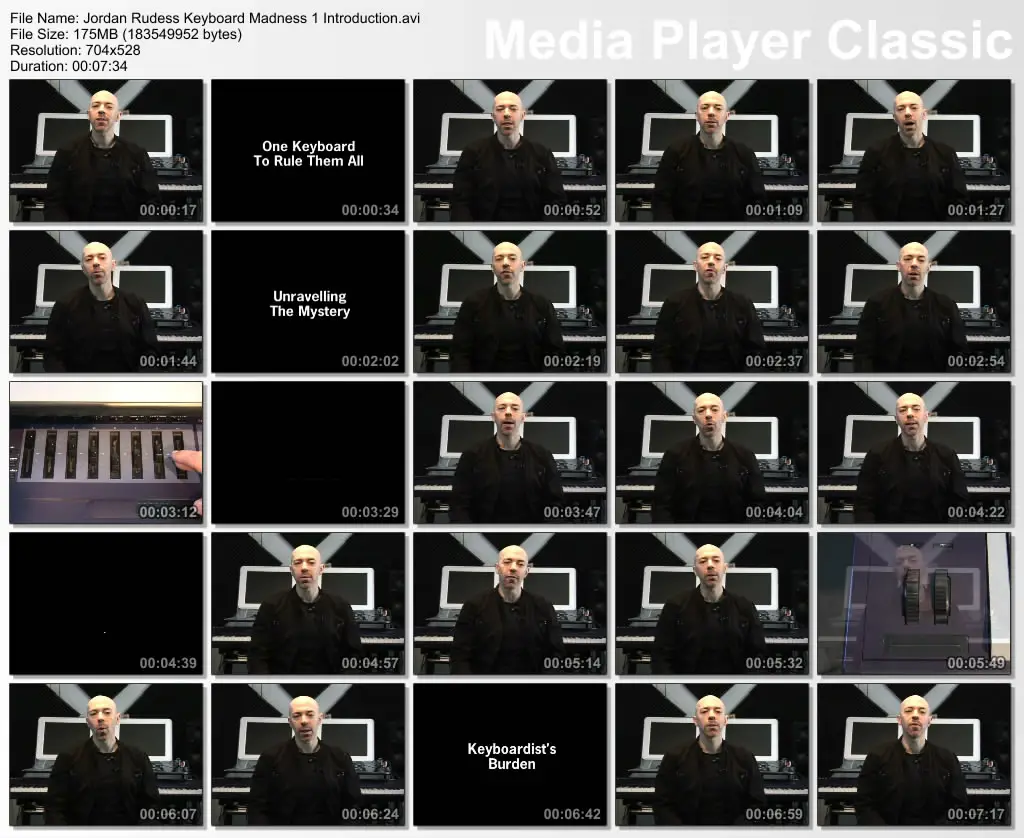Open the thumbnail at 00:05:32
Viewport: 1024px width, 838px height.
(712, 604)
